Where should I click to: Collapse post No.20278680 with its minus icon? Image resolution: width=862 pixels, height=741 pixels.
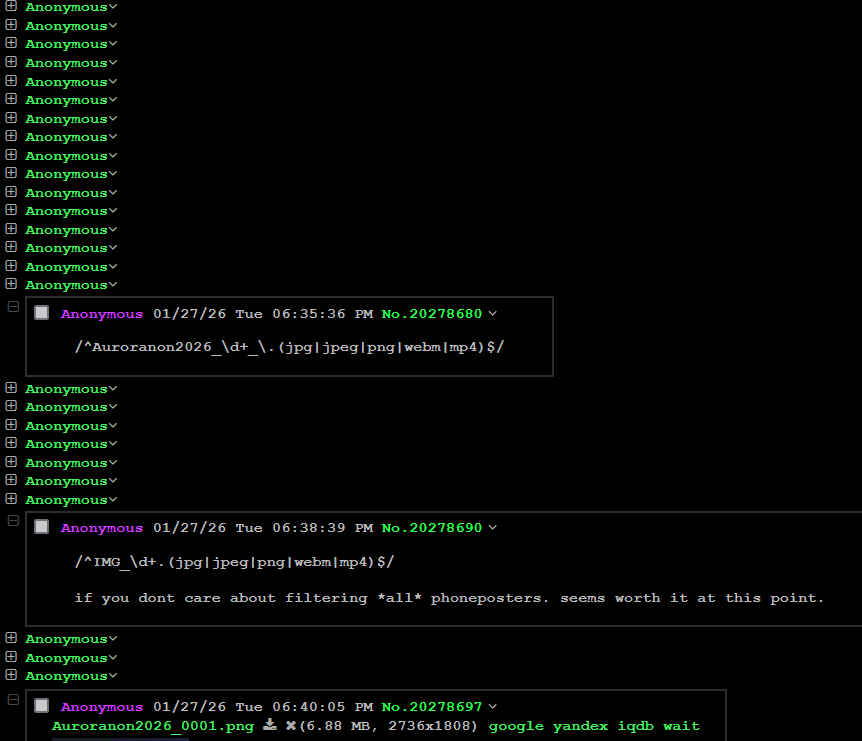[14, 306]
